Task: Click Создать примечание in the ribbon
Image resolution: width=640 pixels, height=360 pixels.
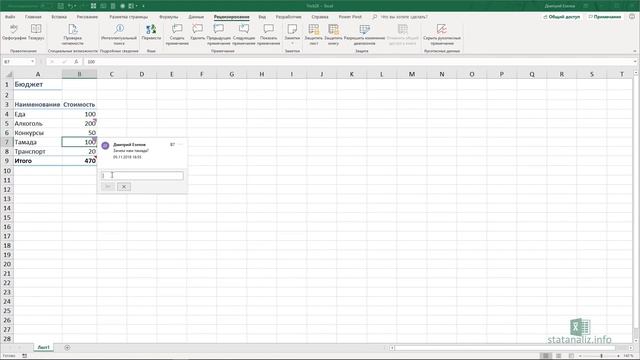Action: click(177, 34)
